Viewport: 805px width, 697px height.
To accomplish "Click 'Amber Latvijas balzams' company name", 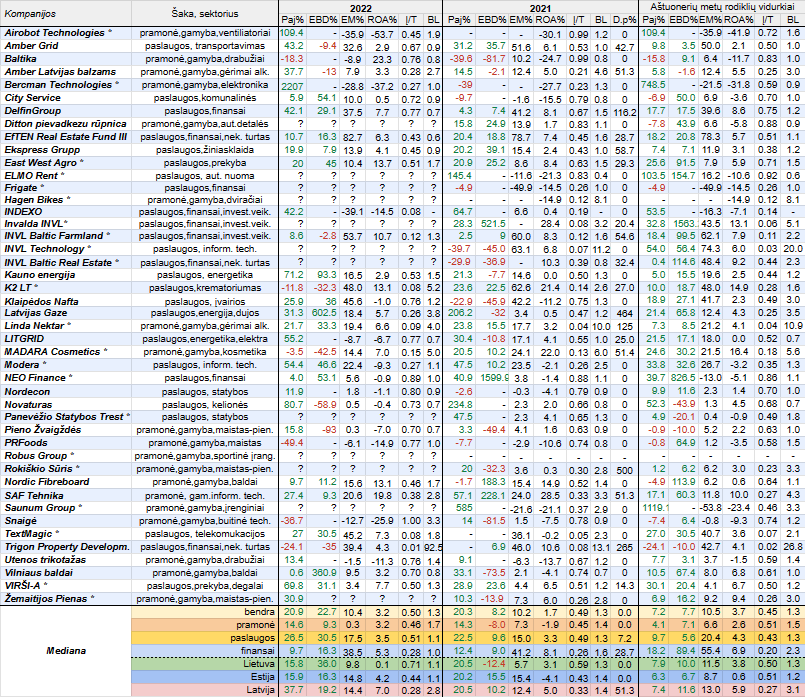I will (66, 72).
